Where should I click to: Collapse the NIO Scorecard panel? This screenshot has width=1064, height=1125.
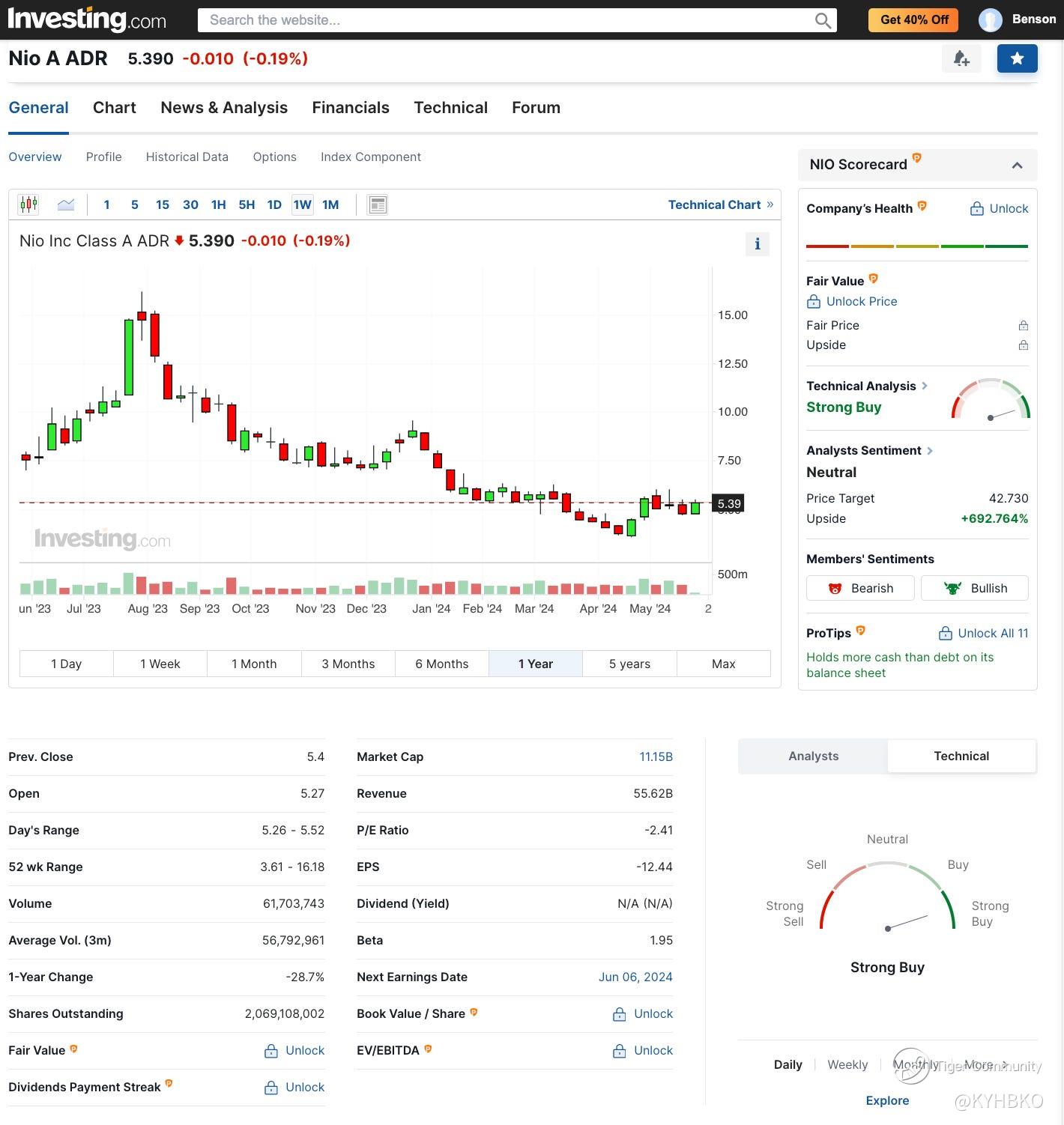click(1017, 166)
